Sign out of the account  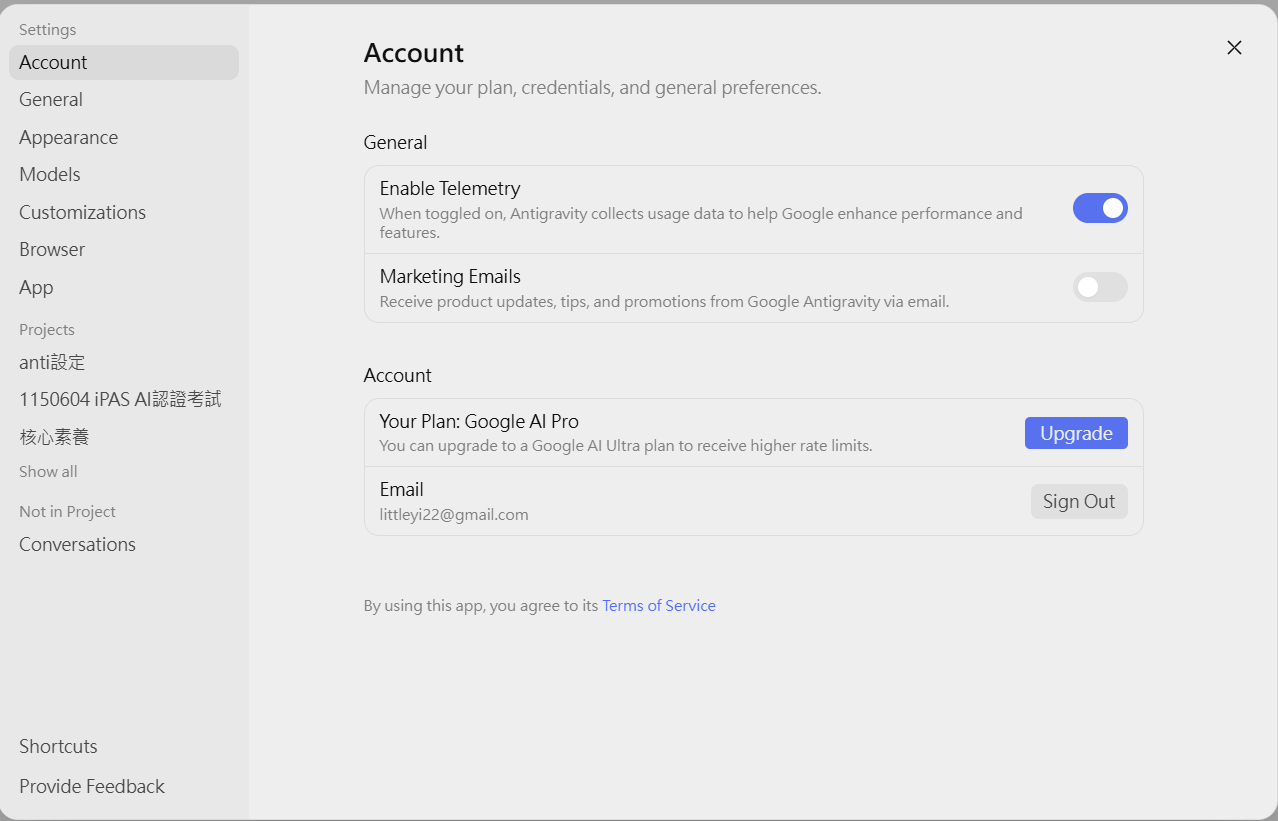[1079, 501]
